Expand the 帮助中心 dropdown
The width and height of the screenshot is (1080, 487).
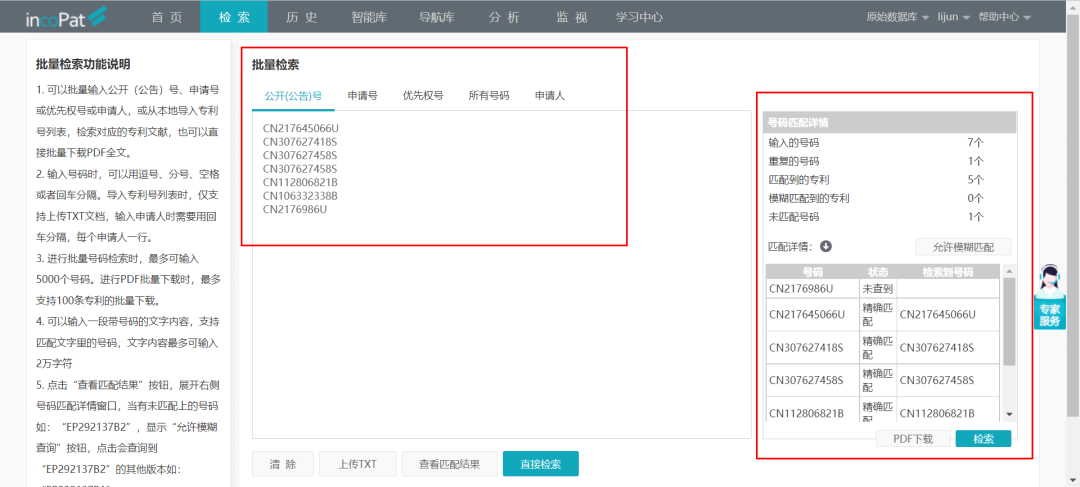pos(1003,17)
